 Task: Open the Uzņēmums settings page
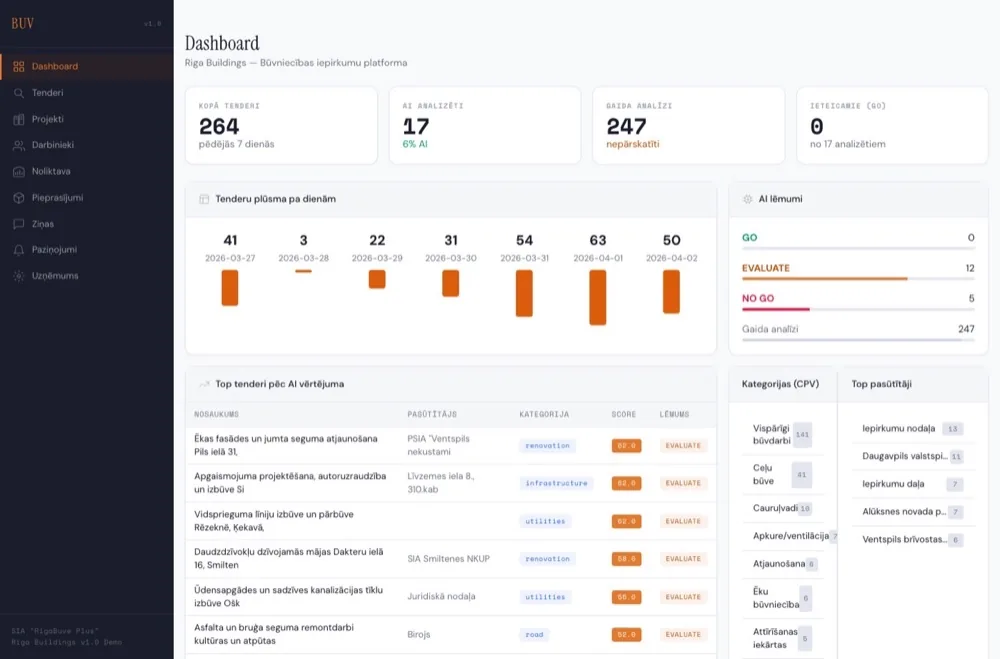point(87,276)
